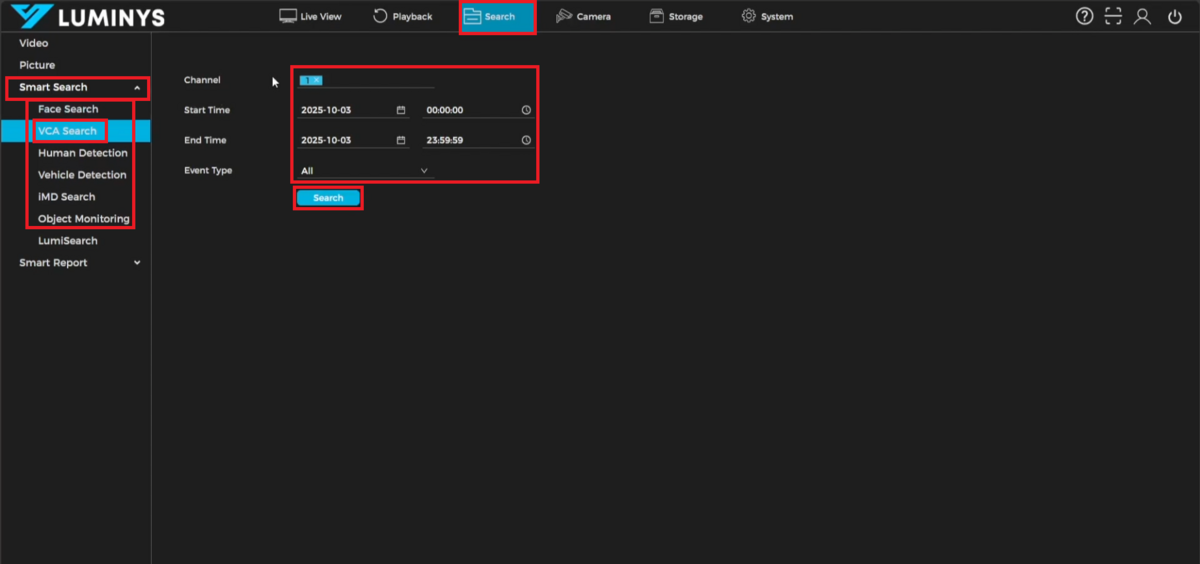This screenshot has width=1200, height=564.
Task: Go to the Storage tab
Action: tap(675, 17)
